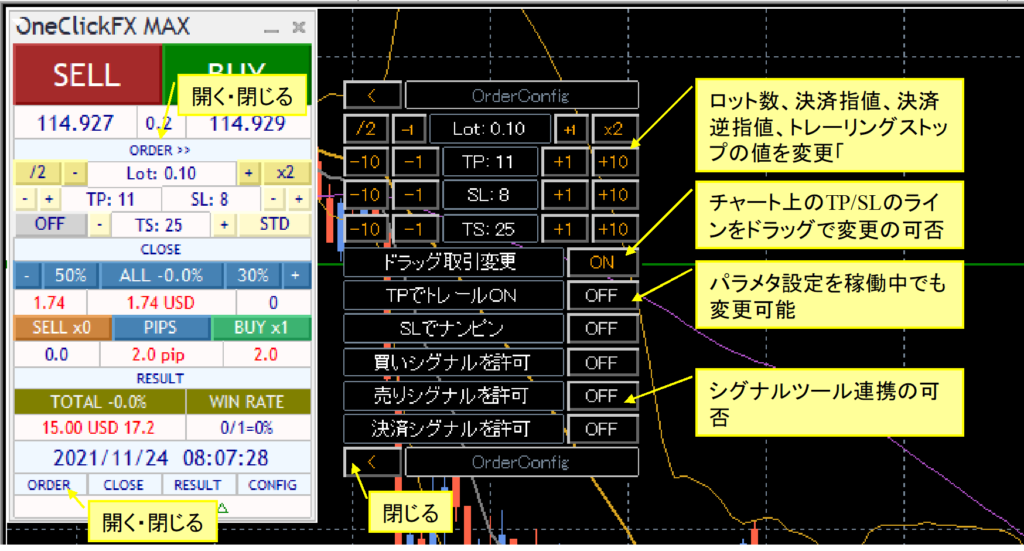
Task: Click the STD mode button
Action: pyautogui.click(x=274, y=225)
